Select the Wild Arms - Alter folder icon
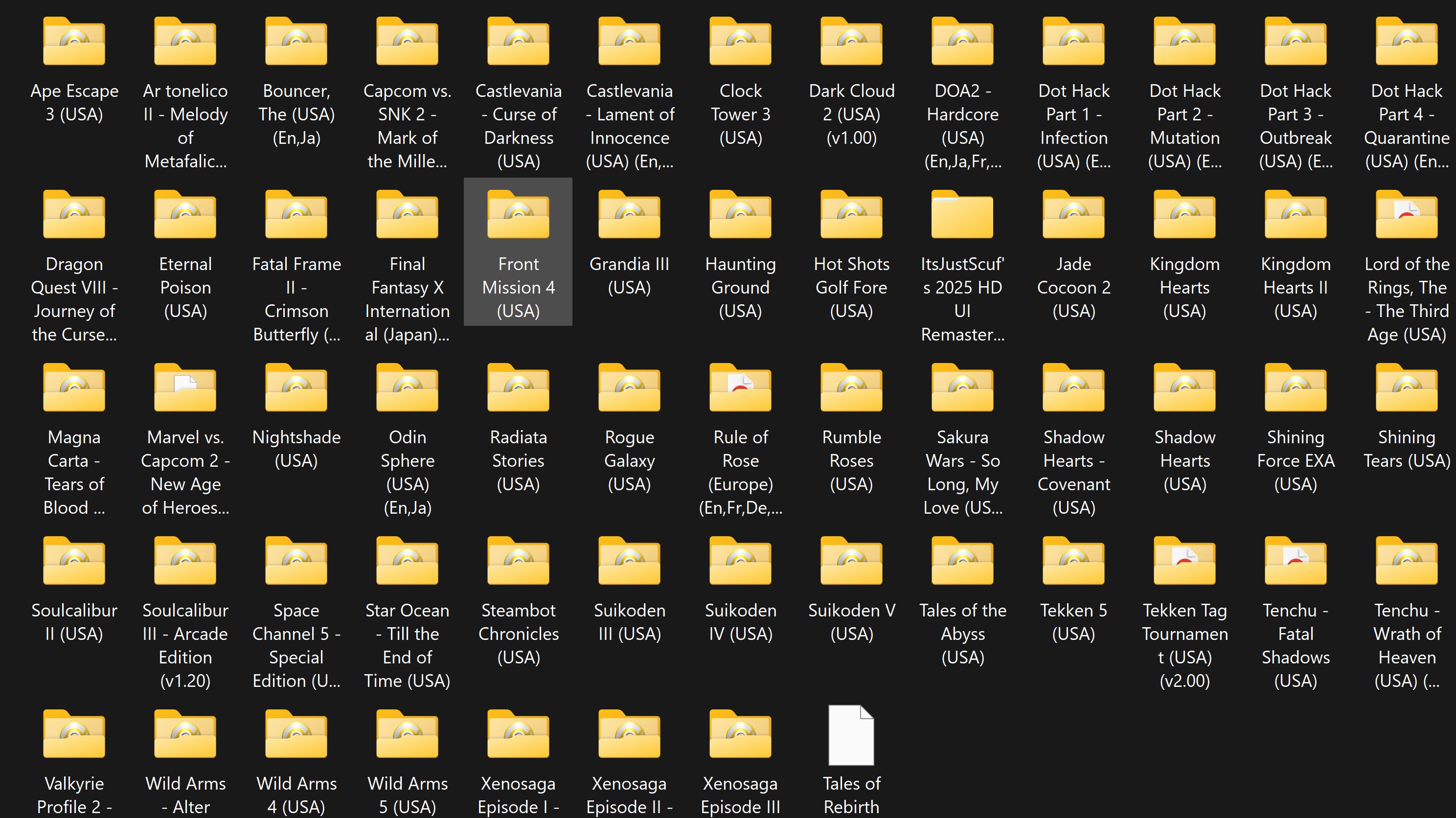 (185, 733)
